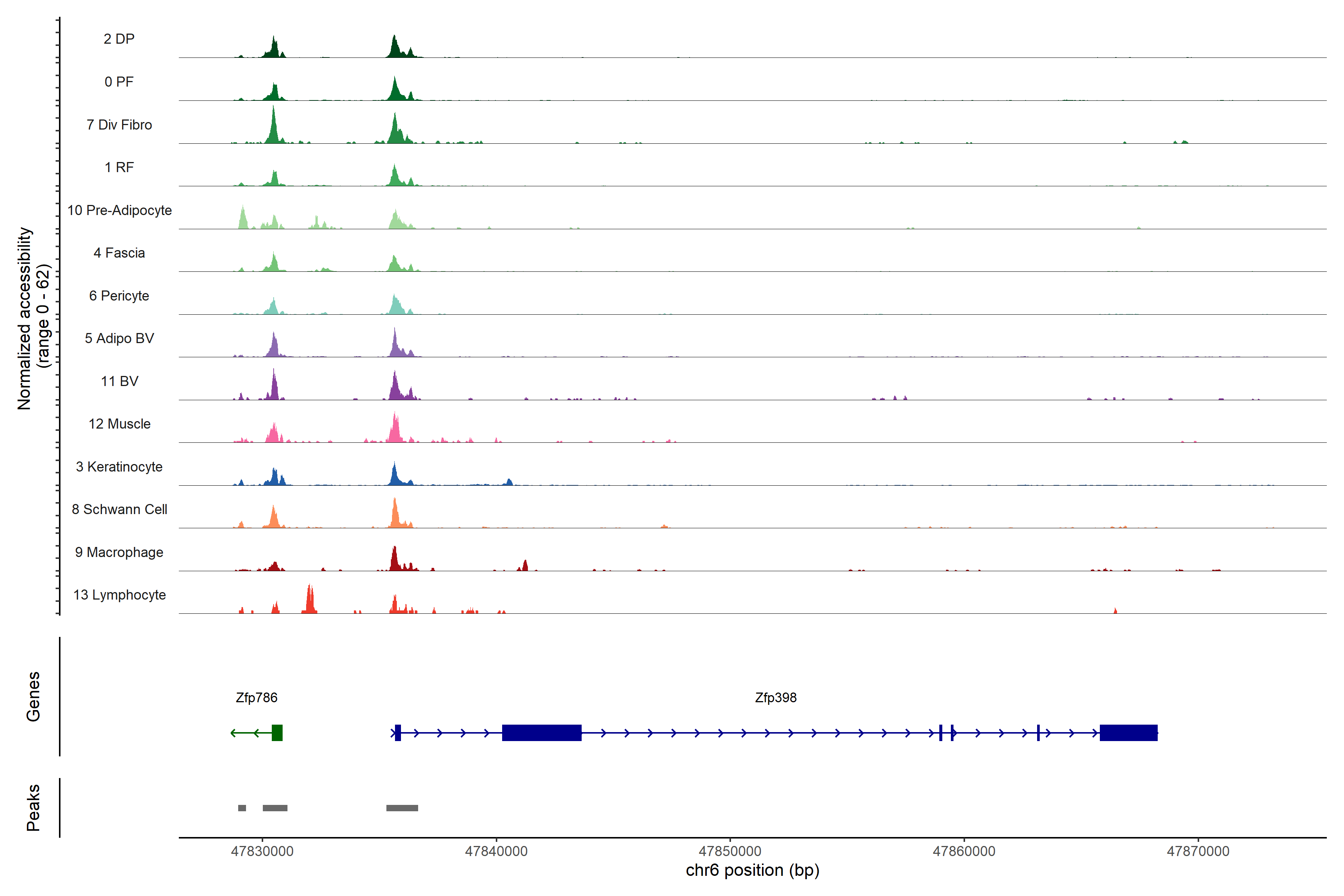Screen dimensions: 1344x896
Task: Click the Zfp786 gene label
Action: [x=256, y=698]
